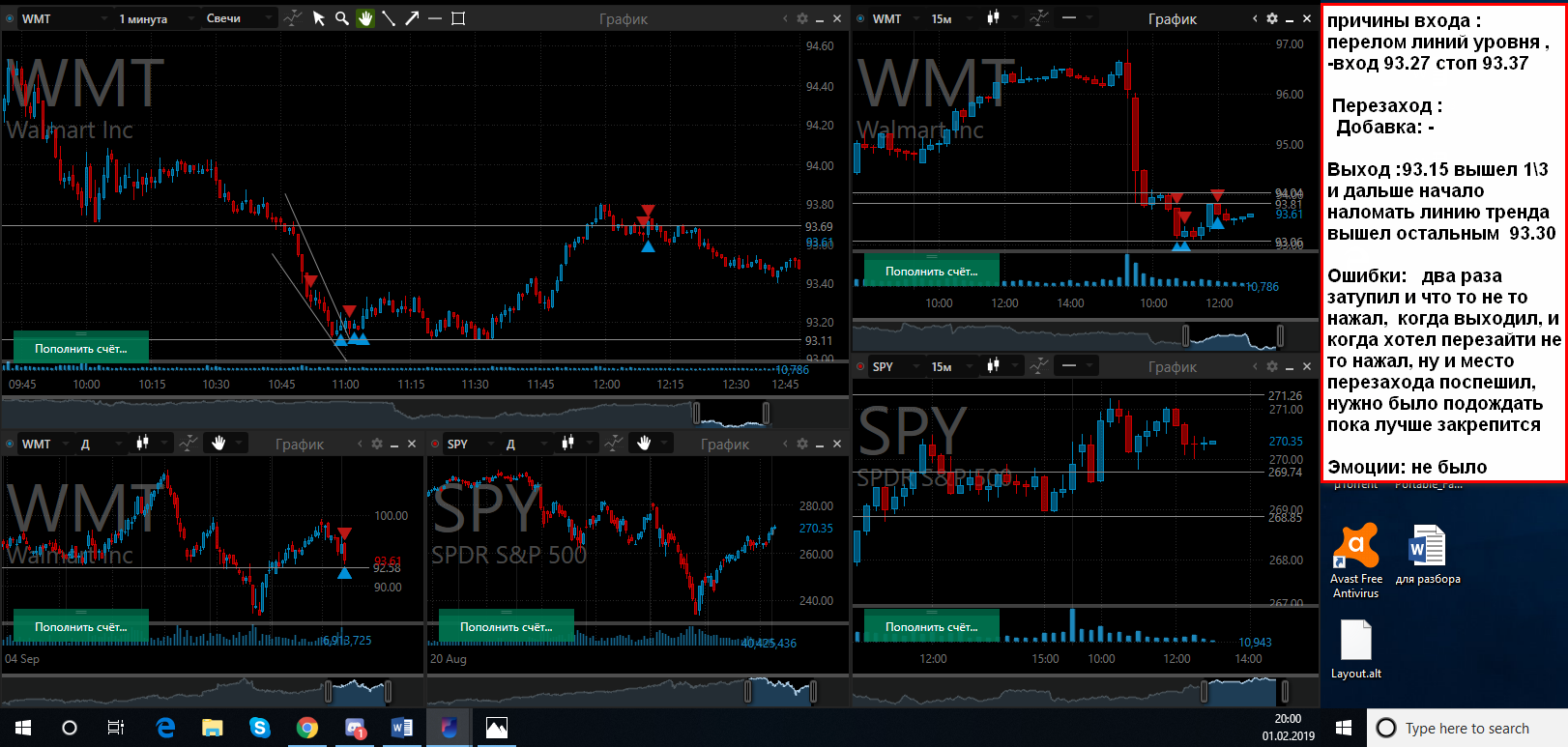Open Skype from the taskbar

(x=260, y=728)
